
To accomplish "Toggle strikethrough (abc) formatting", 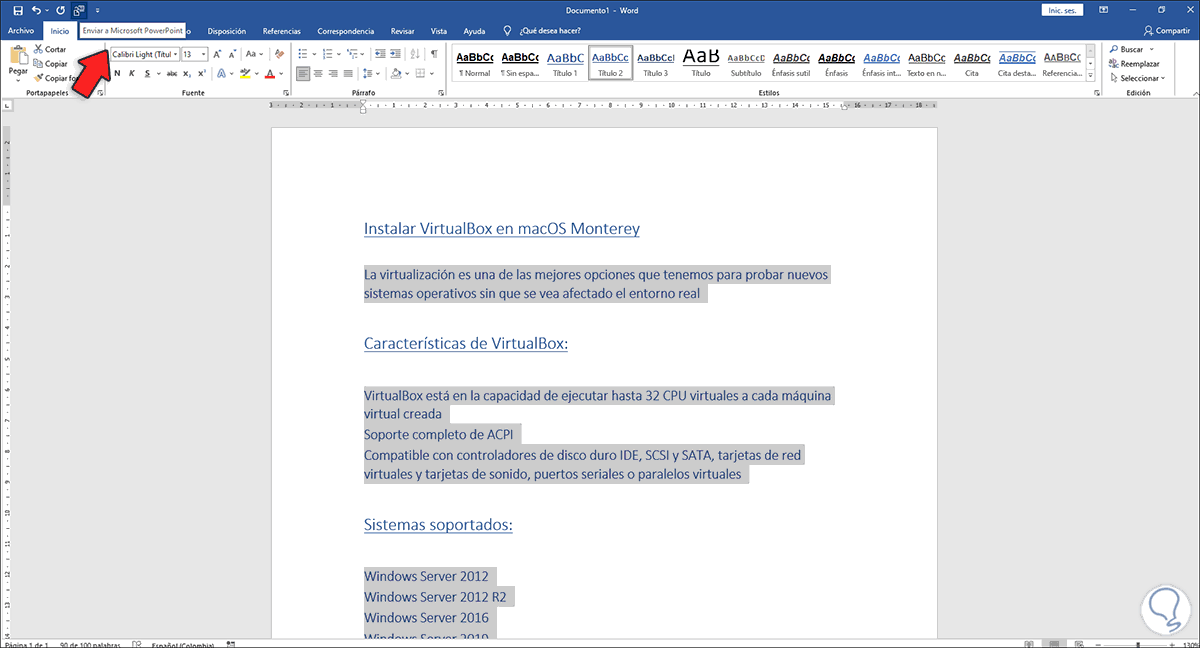I will point(172,73).
